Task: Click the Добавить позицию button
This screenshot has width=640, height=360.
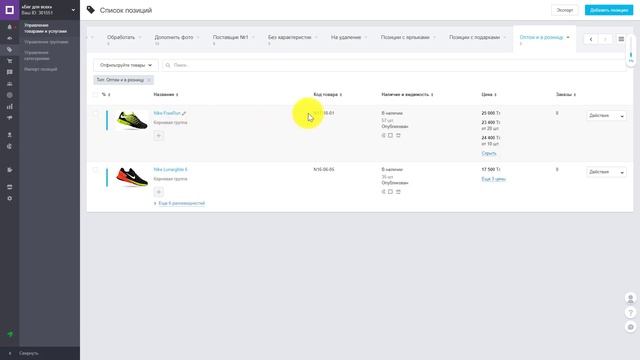Action: [609, 10]
